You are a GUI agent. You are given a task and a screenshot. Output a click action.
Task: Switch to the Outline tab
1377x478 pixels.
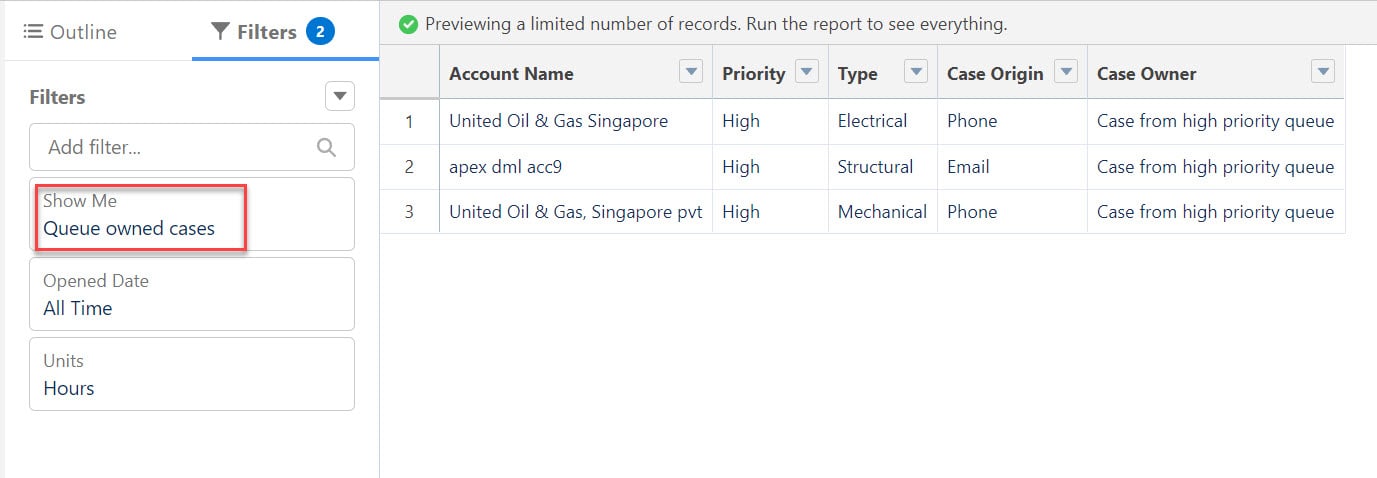[70, 32]
